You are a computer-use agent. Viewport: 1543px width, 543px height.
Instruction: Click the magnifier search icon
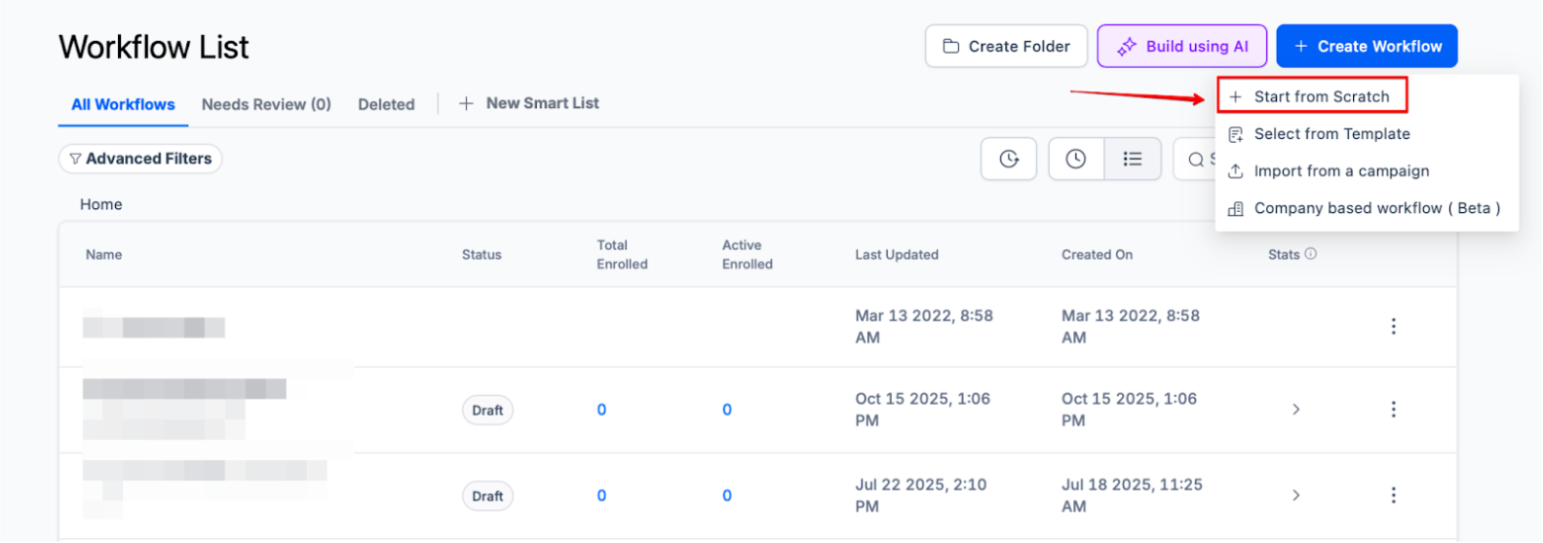[1195, 159]
